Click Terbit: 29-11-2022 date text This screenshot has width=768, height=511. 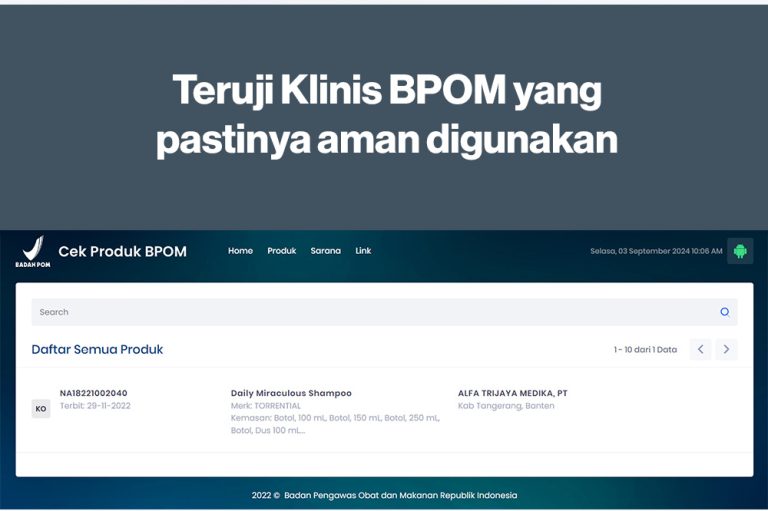[96, 406]
